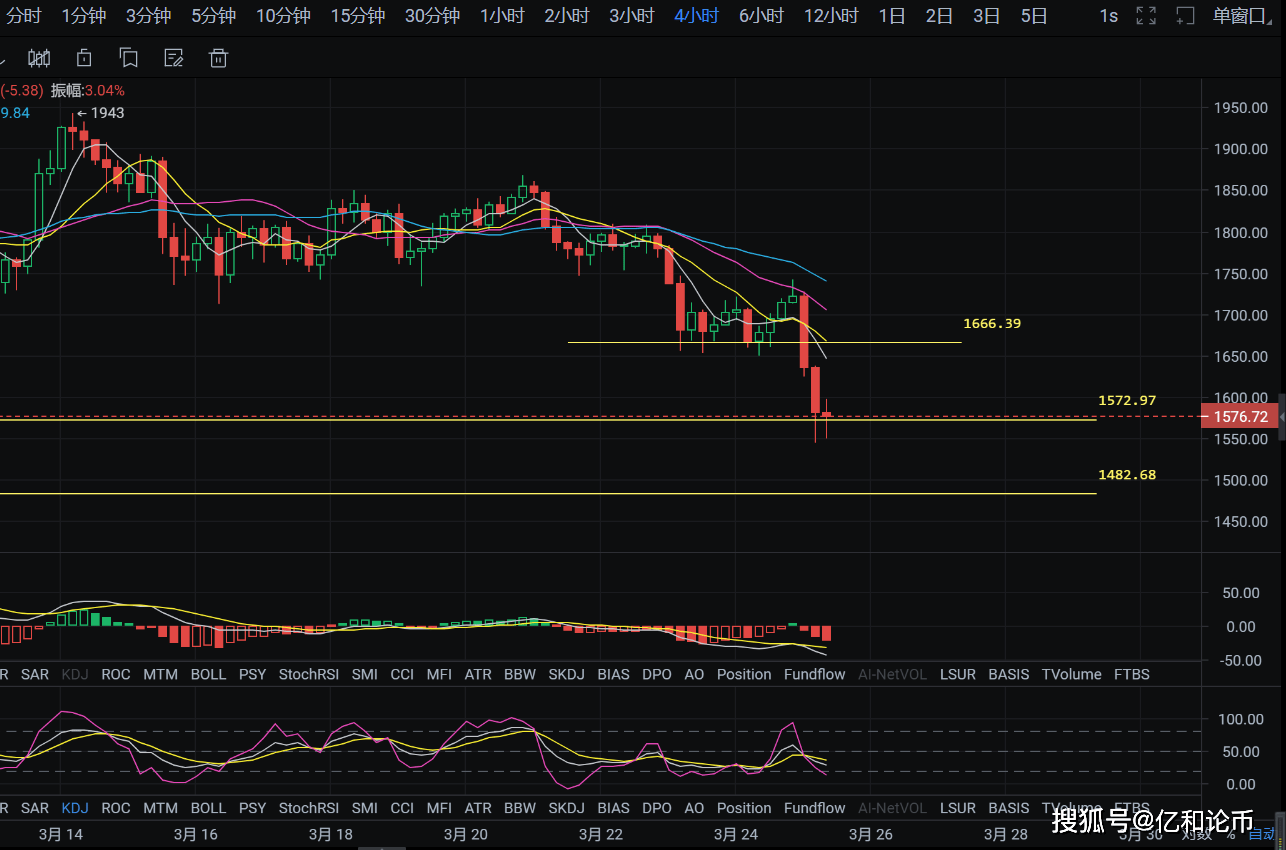
Task: Click the bookmark icon in drawing toolbar
Action: click(128, 58)
